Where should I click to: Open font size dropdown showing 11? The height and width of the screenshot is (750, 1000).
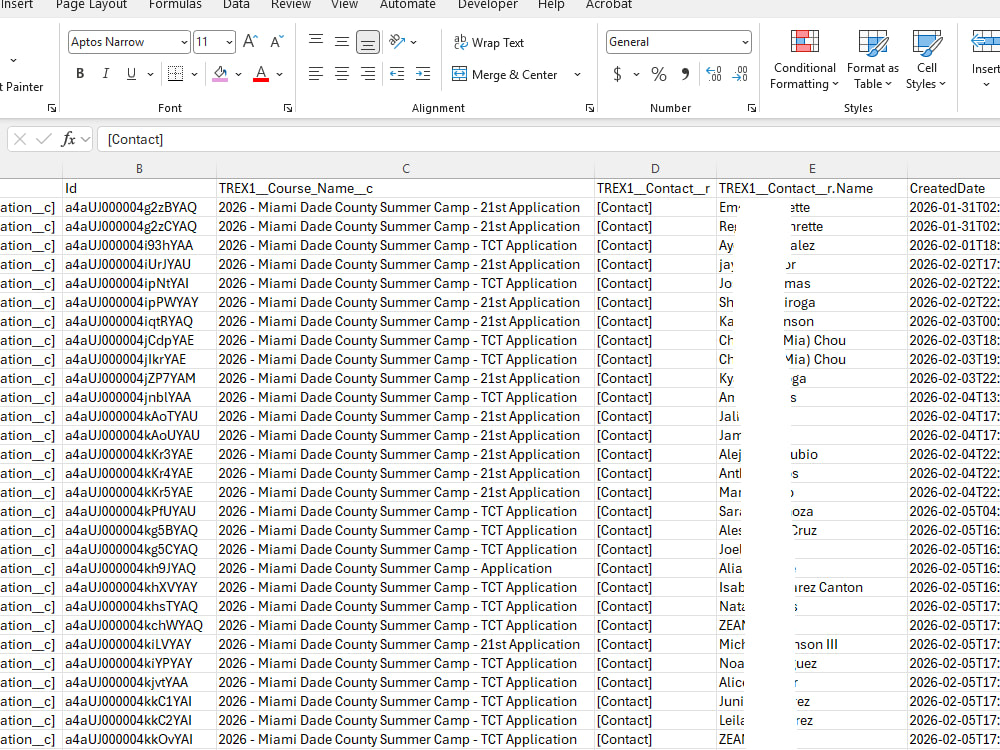pyautogui.click(x=230, y=42)
